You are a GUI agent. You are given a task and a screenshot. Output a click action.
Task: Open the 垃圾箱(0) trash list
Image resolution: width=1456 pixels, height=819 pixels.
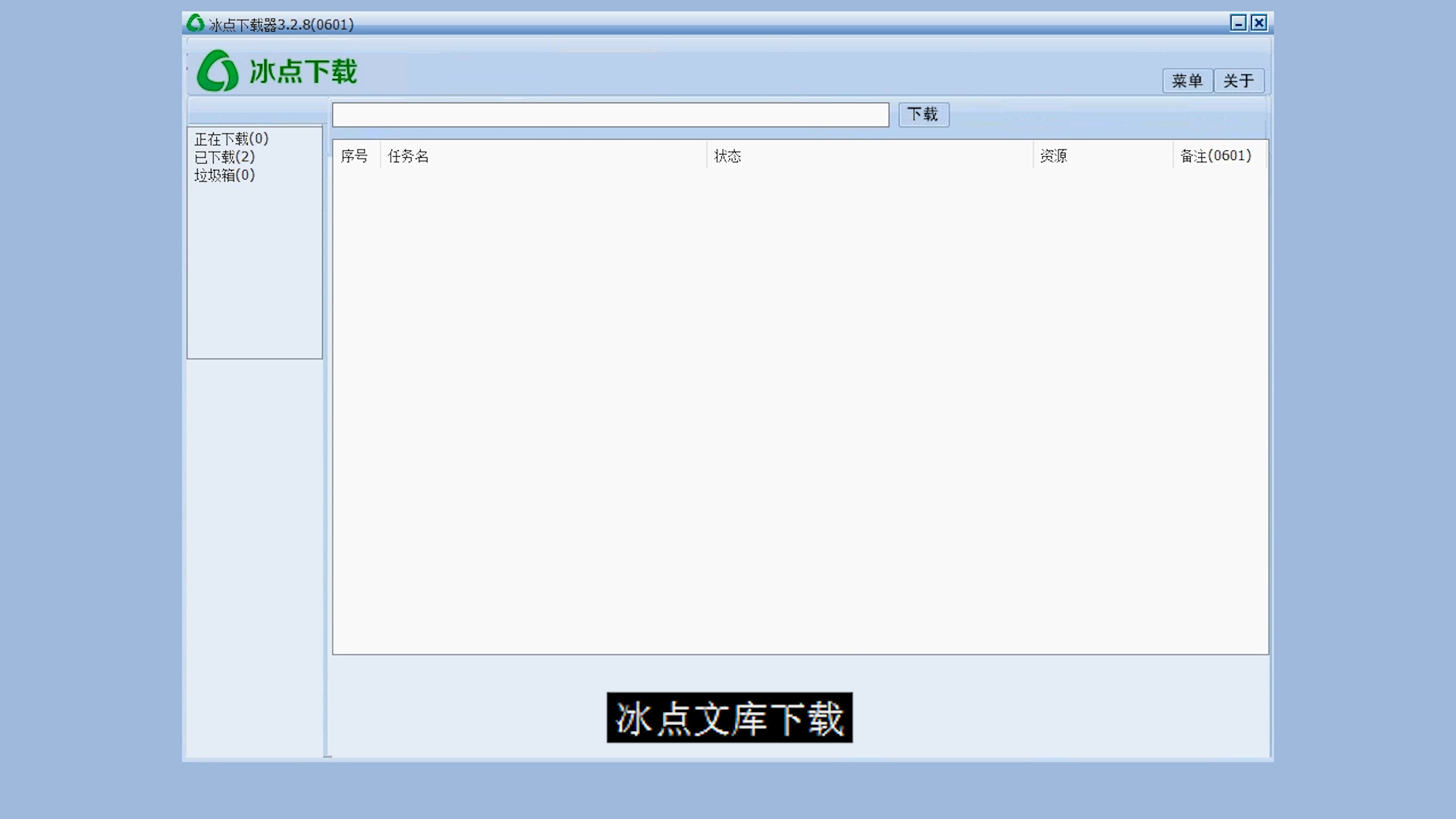pyautogui.click(x=224, y=175)
